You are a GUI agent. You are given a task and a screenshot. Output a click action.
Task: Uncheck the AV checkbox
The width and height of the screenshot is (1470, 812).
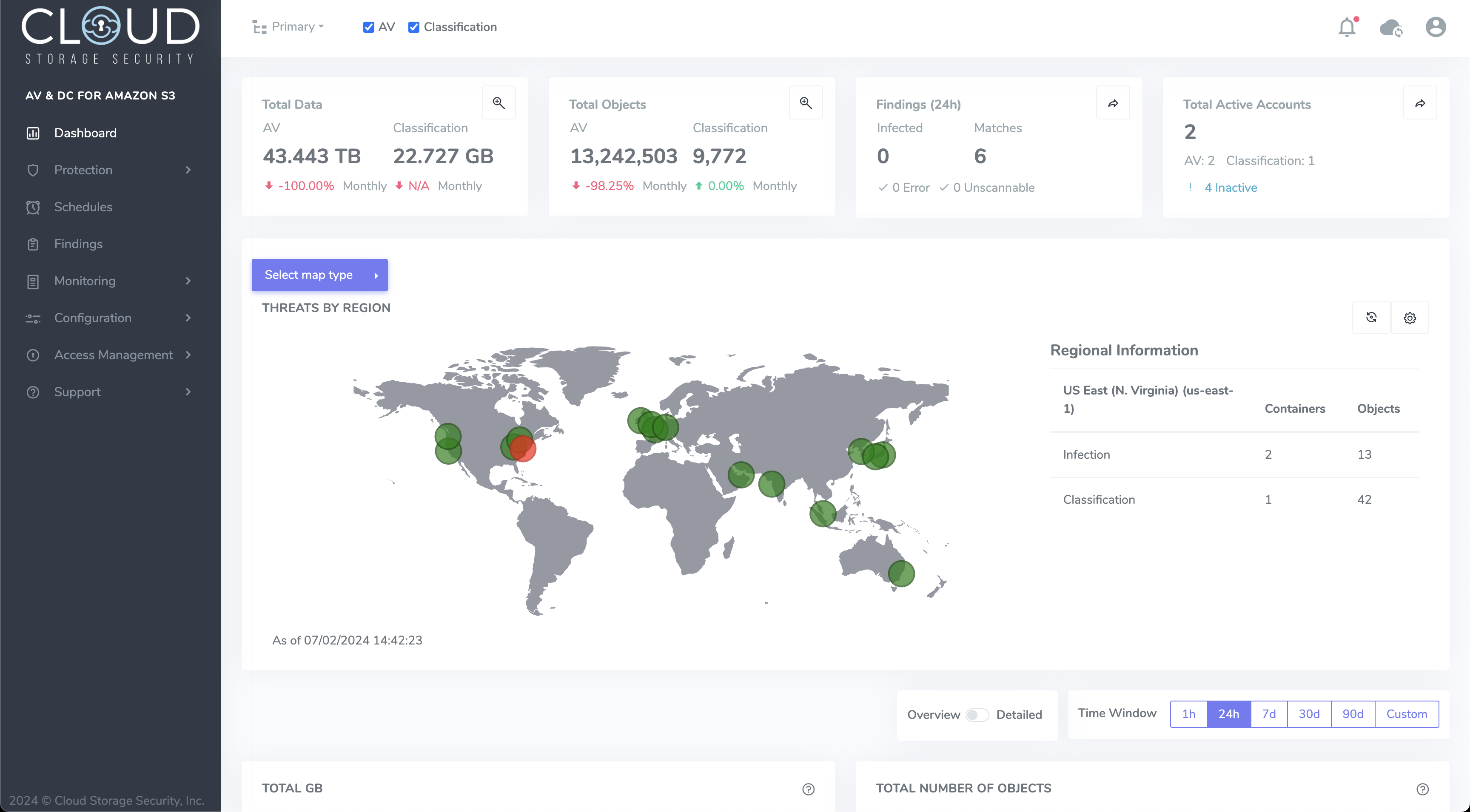369,27
